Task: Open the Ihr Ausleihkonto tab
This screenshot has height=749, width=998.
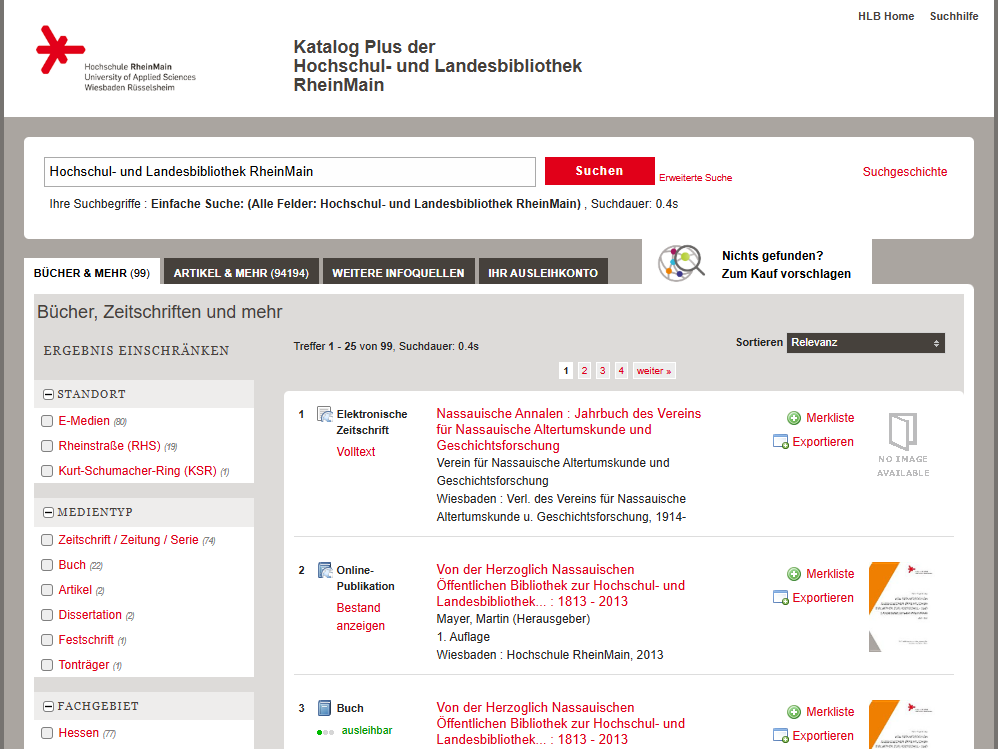Action: (542, 273)
